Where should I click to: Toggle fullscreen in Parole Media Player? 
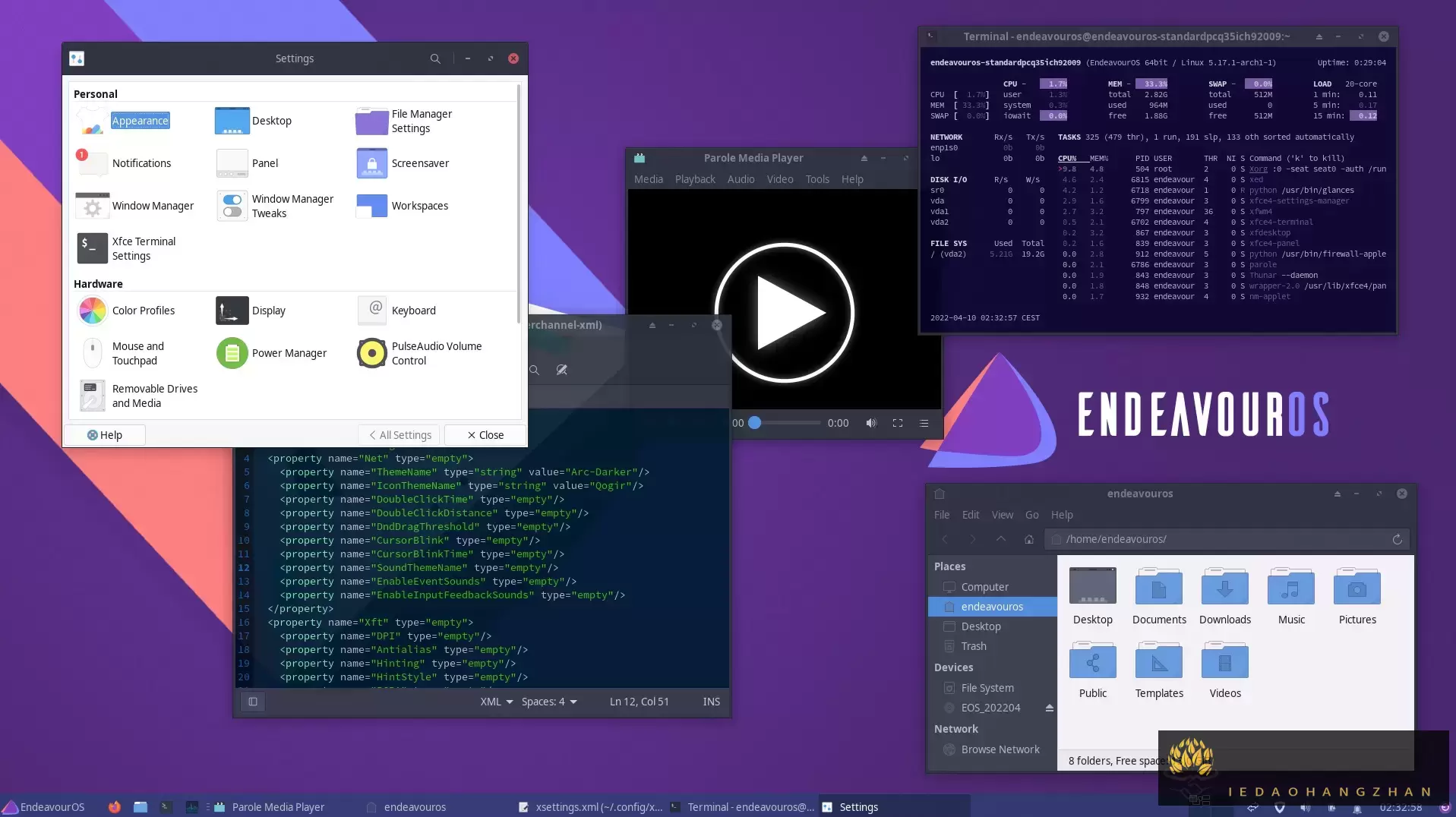pos(898,423)
